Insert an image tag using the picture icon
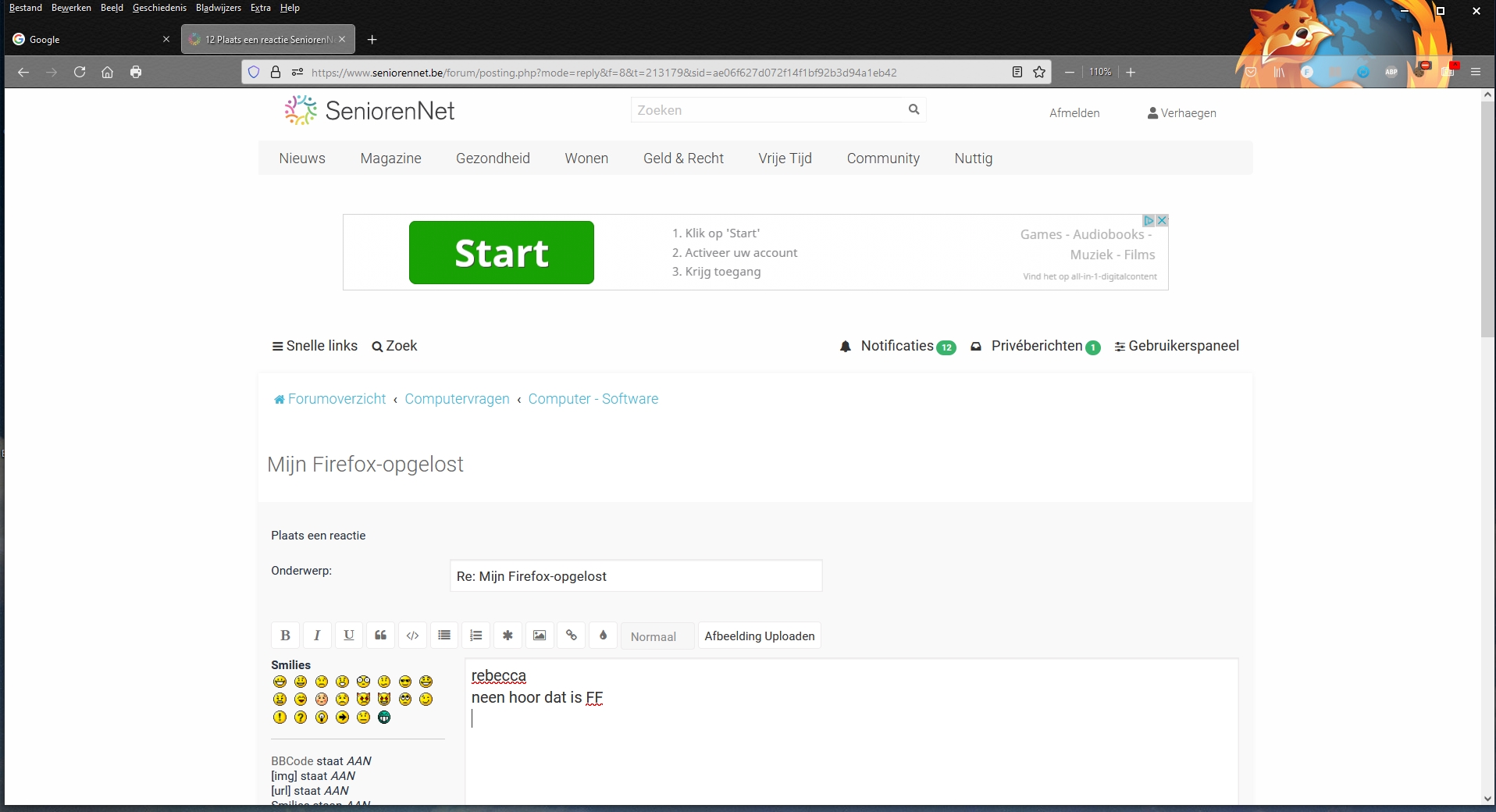This screenshot has width=1496, height=812. pyautogui.click(x=540, y=636)
